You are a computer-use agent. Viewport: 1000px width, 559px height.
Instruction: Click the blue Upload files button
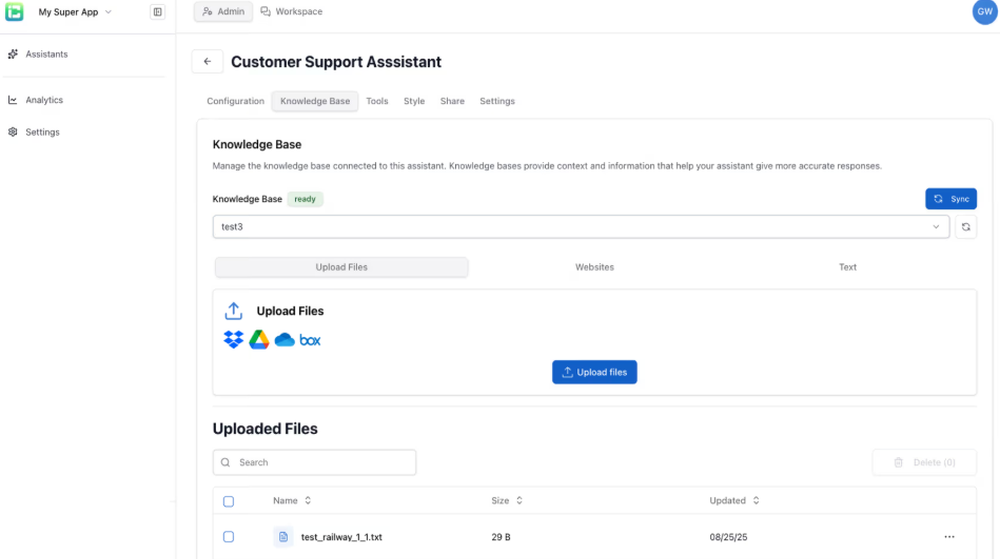(x=594, y=372)
